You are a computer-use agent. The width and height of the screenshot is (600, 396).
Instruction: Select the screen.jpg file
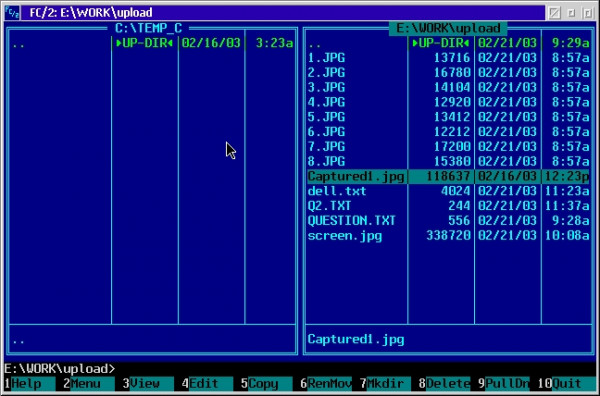(448, 236)
